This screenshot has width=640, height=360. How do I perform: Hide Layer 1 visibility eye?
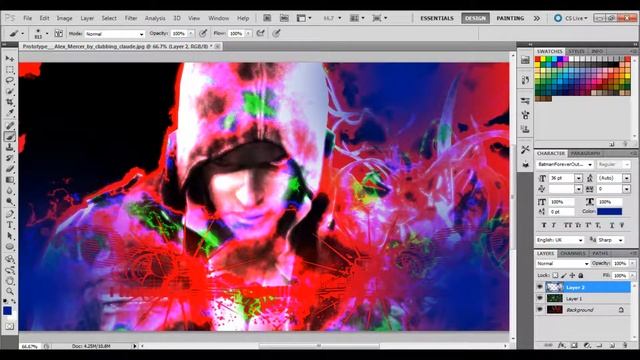pyautogui.click(x=540, y=299)
